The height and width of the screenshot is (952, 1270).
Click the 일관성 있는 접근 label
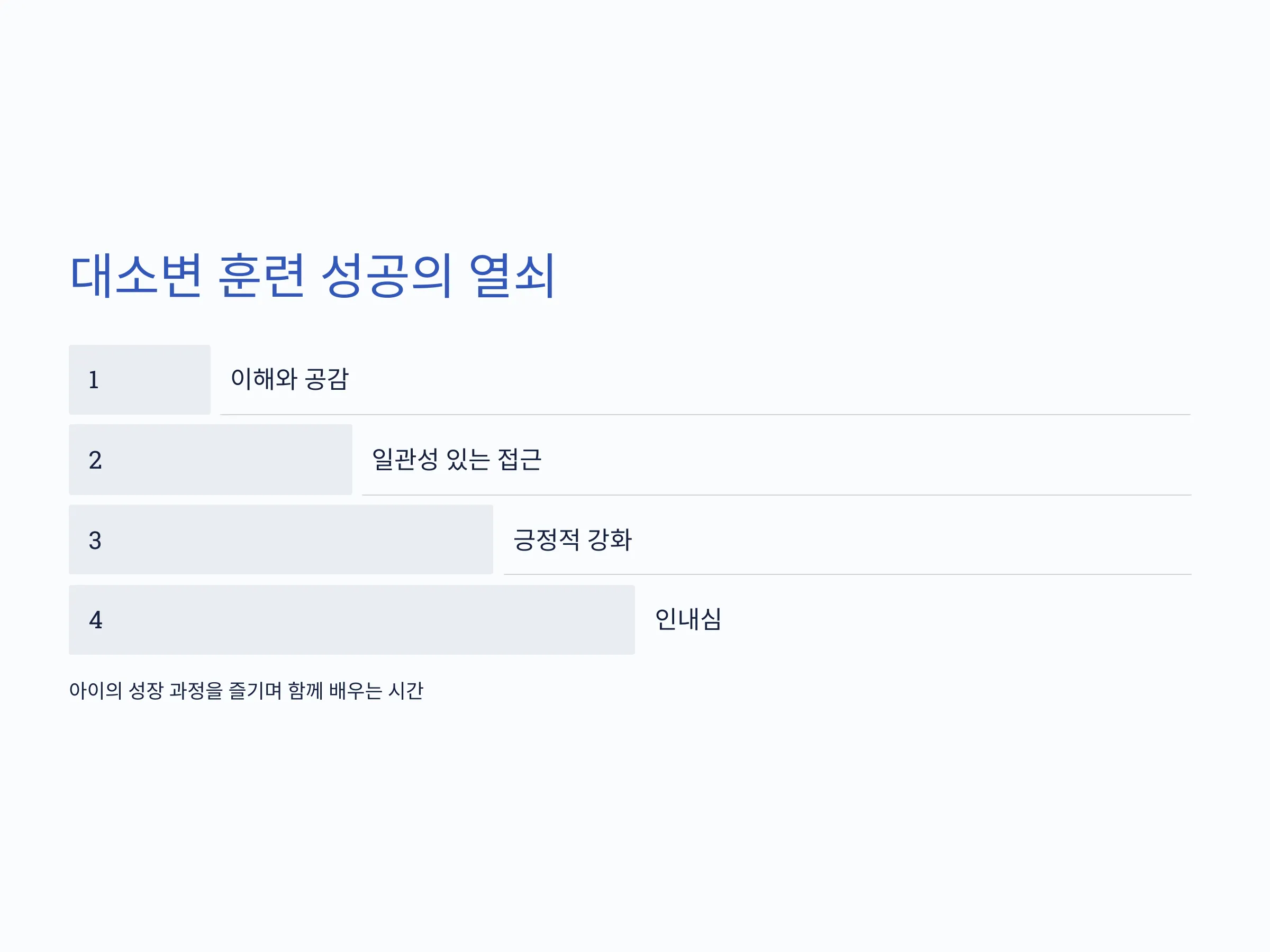(457, 459)
